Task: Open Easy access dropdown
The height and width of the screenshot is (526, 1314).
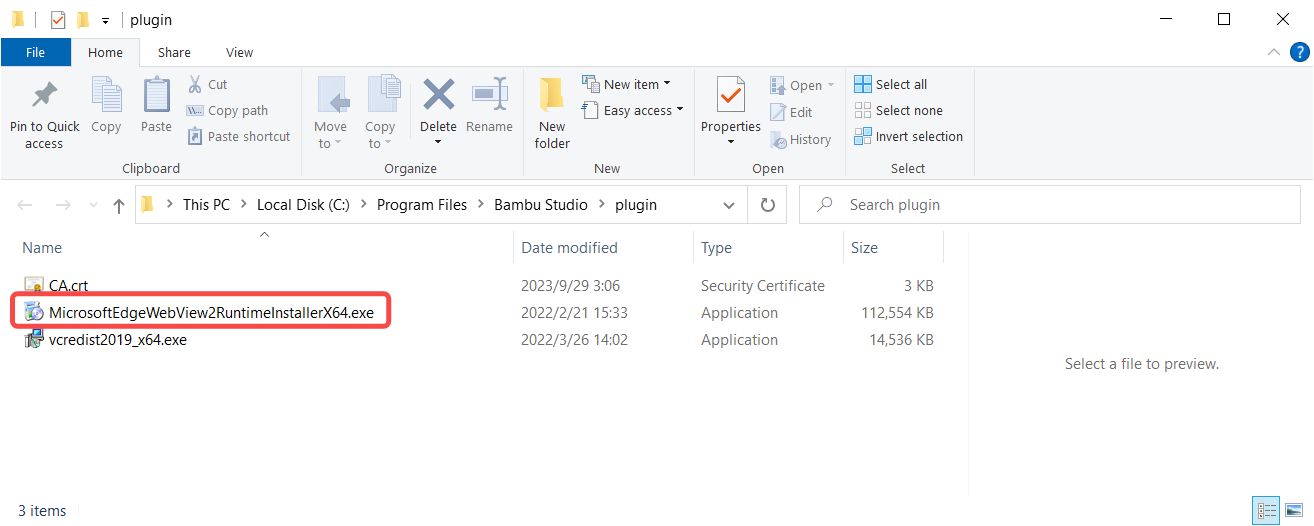Action: point(632,111)
